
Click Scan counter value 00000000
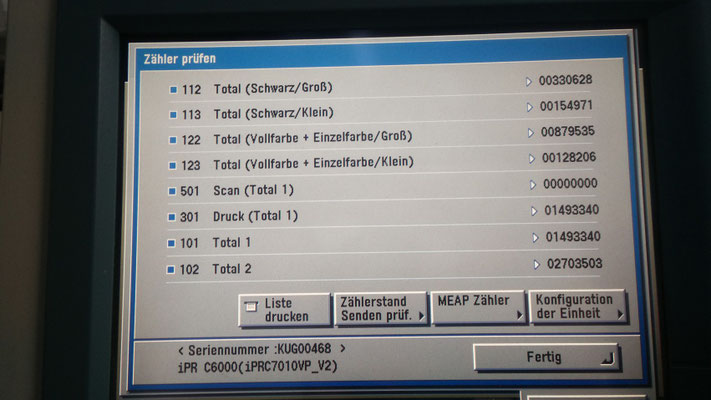[x=570, y=184]
